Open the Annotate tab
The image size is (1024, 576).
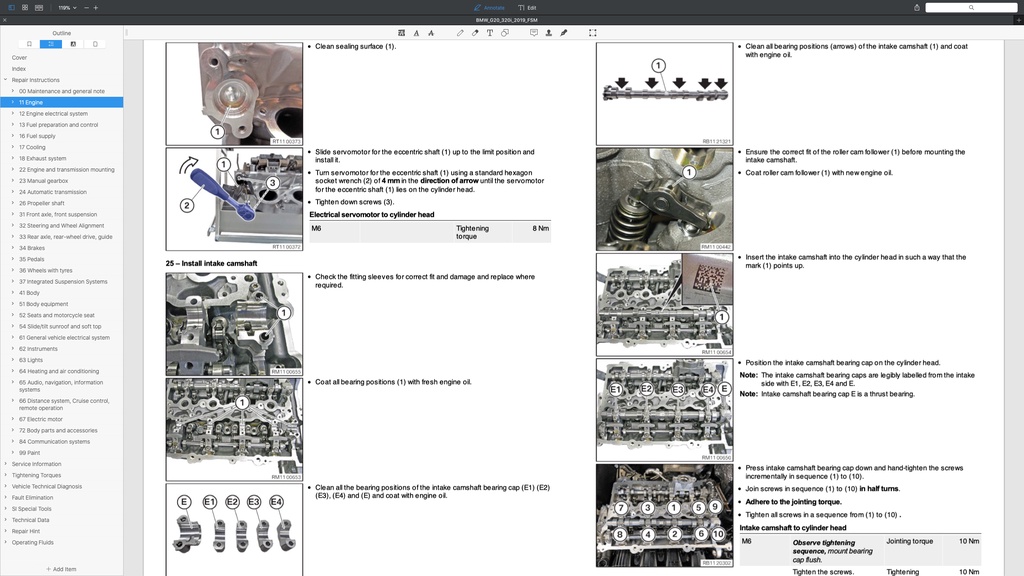[x=489, y=7]
